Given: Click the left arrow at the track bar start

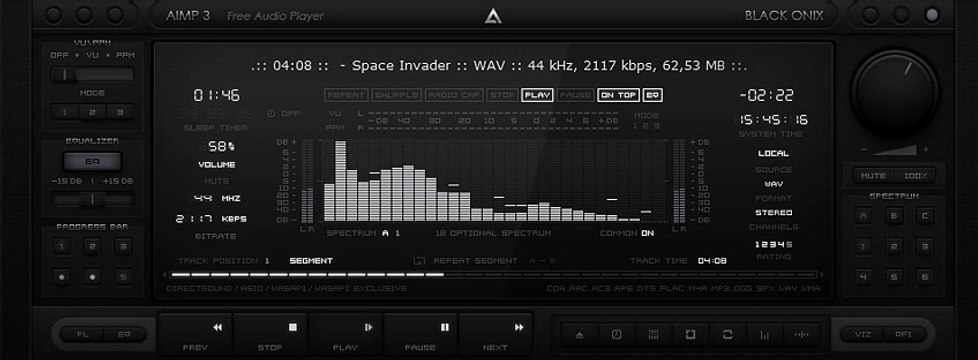Looking at the screenshot, I should click(x=165, y=275).
